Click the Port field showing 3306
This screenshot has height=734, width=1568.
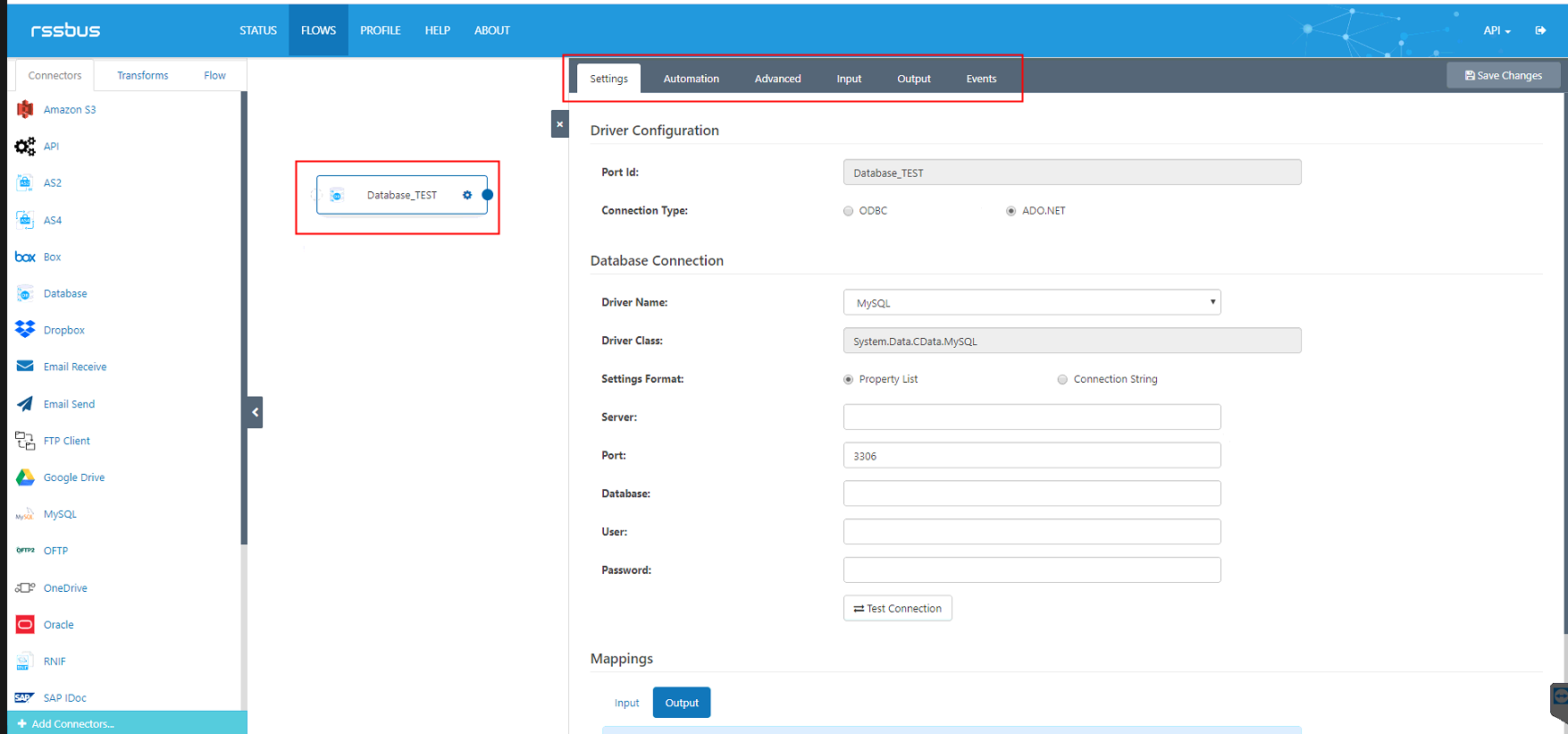click(x=1032, y=455)
